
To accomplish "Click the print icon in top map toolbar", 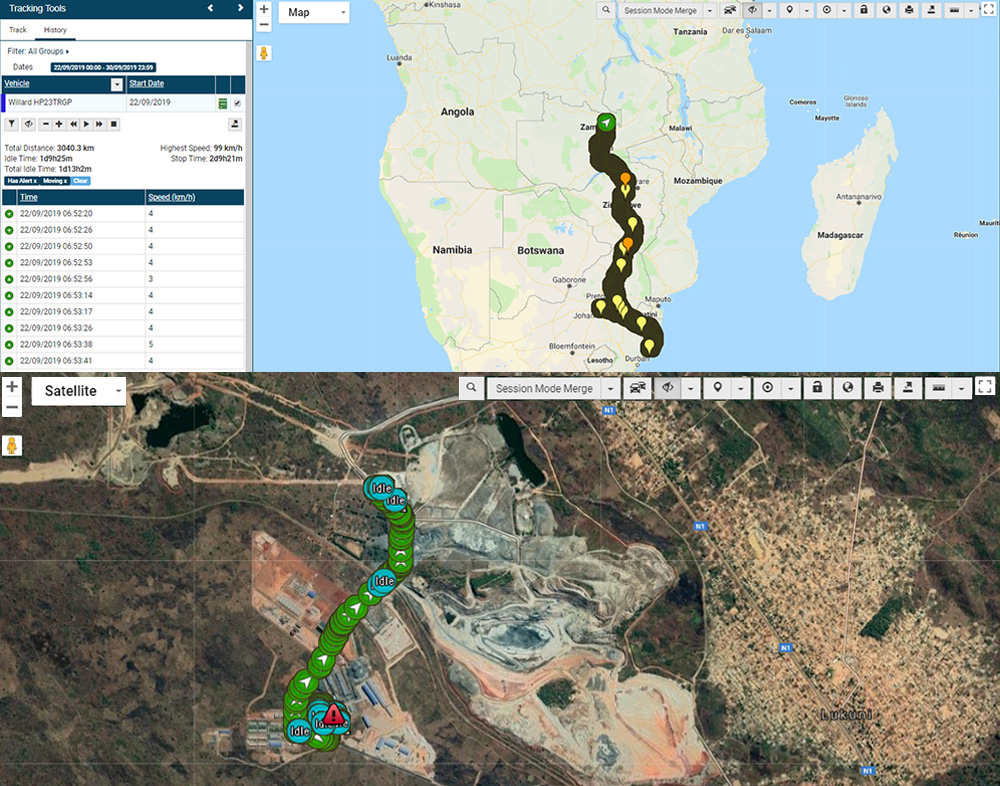I will click(x=908, y=10).
